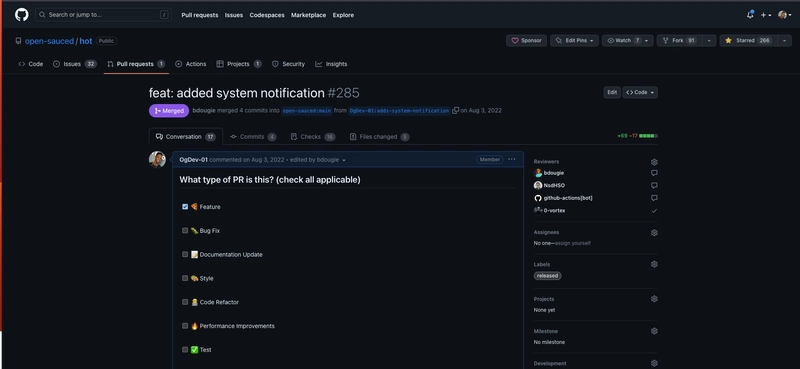Click the Starred button

pos(747,40)
